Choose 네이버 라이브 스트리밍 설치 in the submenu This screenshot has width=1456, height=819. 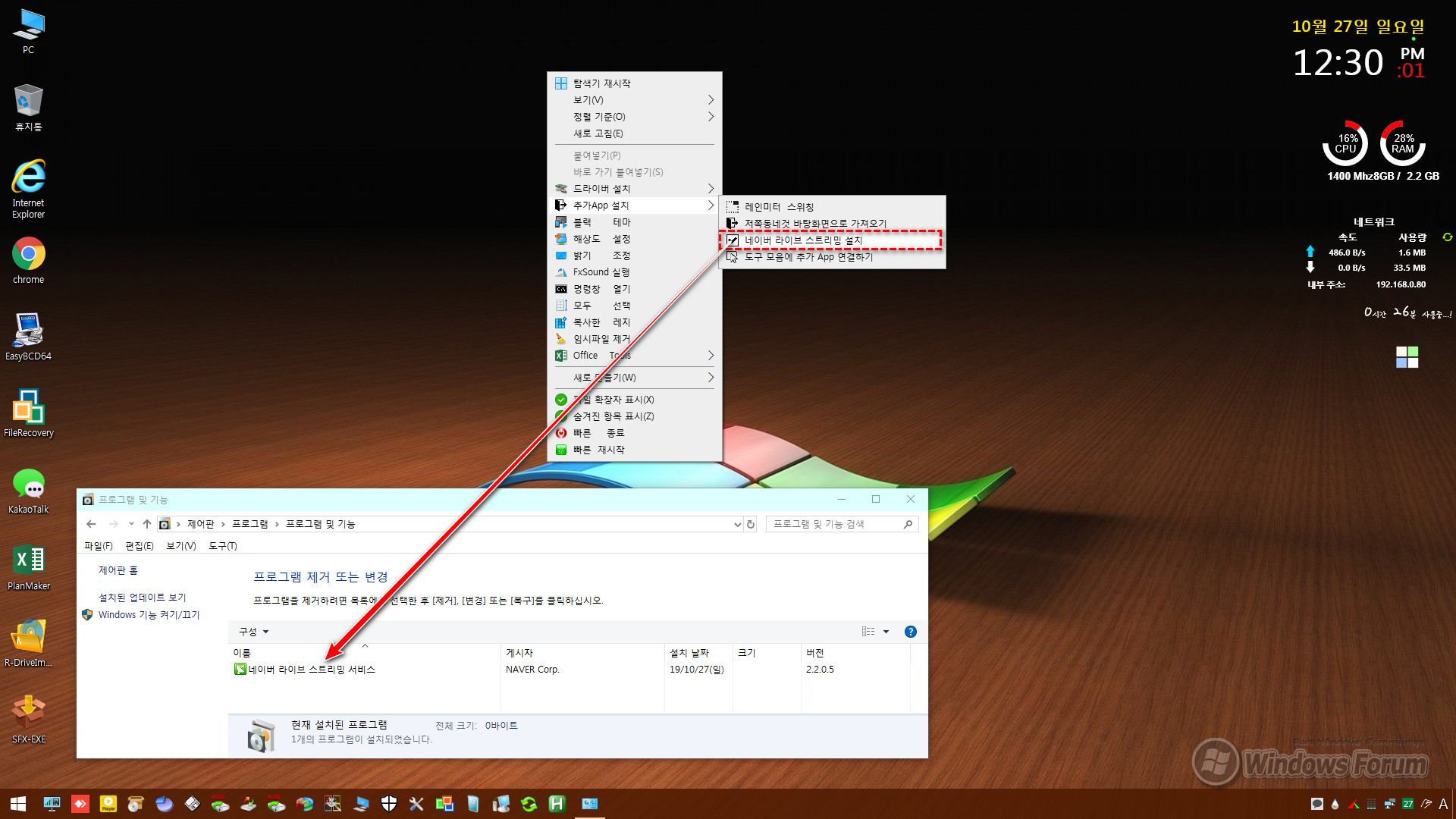coord(832,240)
